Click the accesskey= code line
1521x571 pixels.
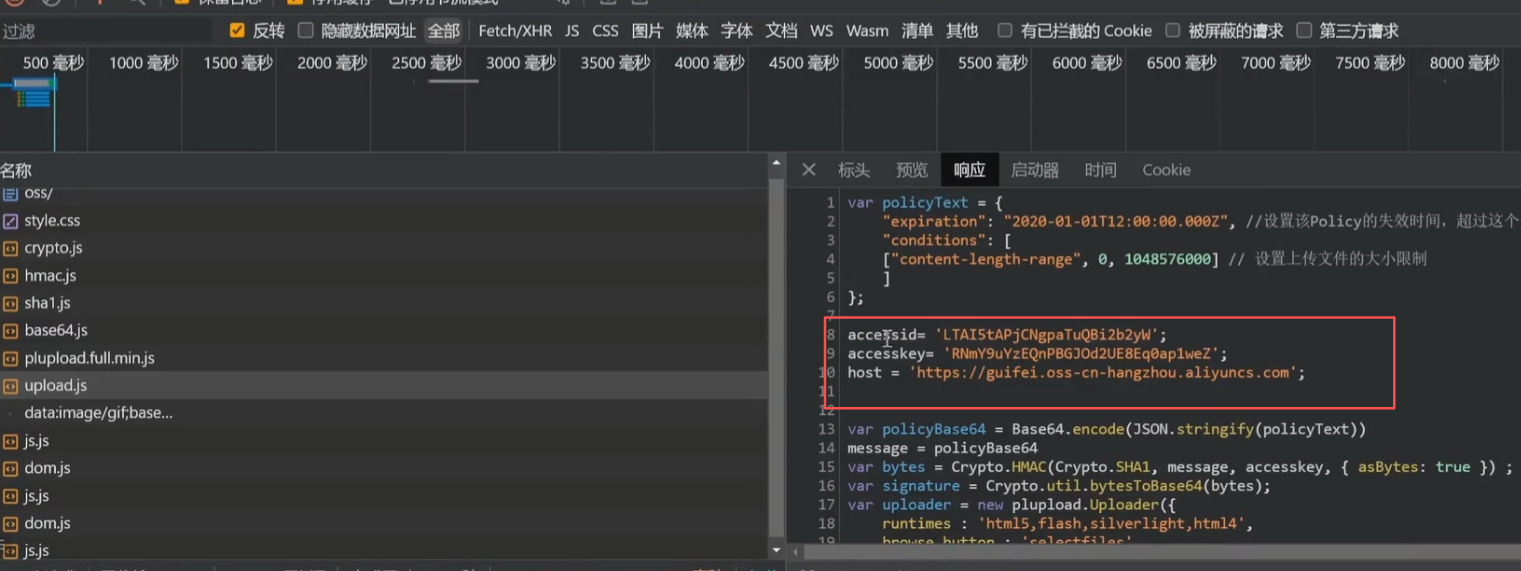coord(1037,354)
